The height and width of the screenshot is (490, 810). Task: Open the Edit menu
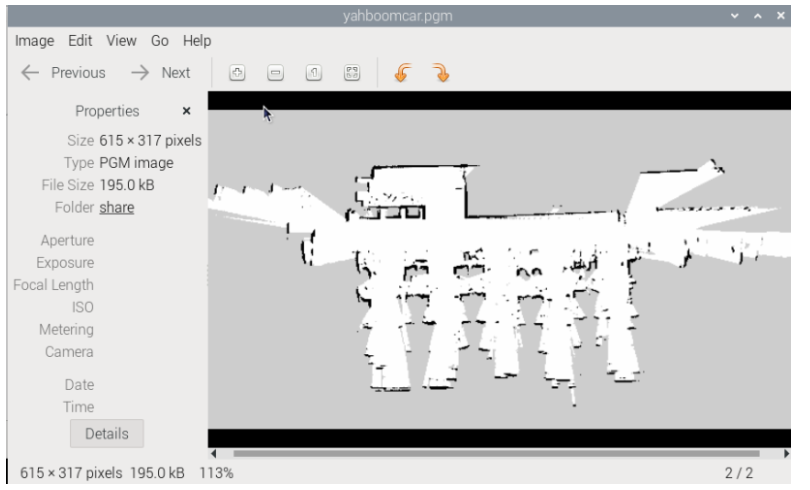[x=82, y=40]
